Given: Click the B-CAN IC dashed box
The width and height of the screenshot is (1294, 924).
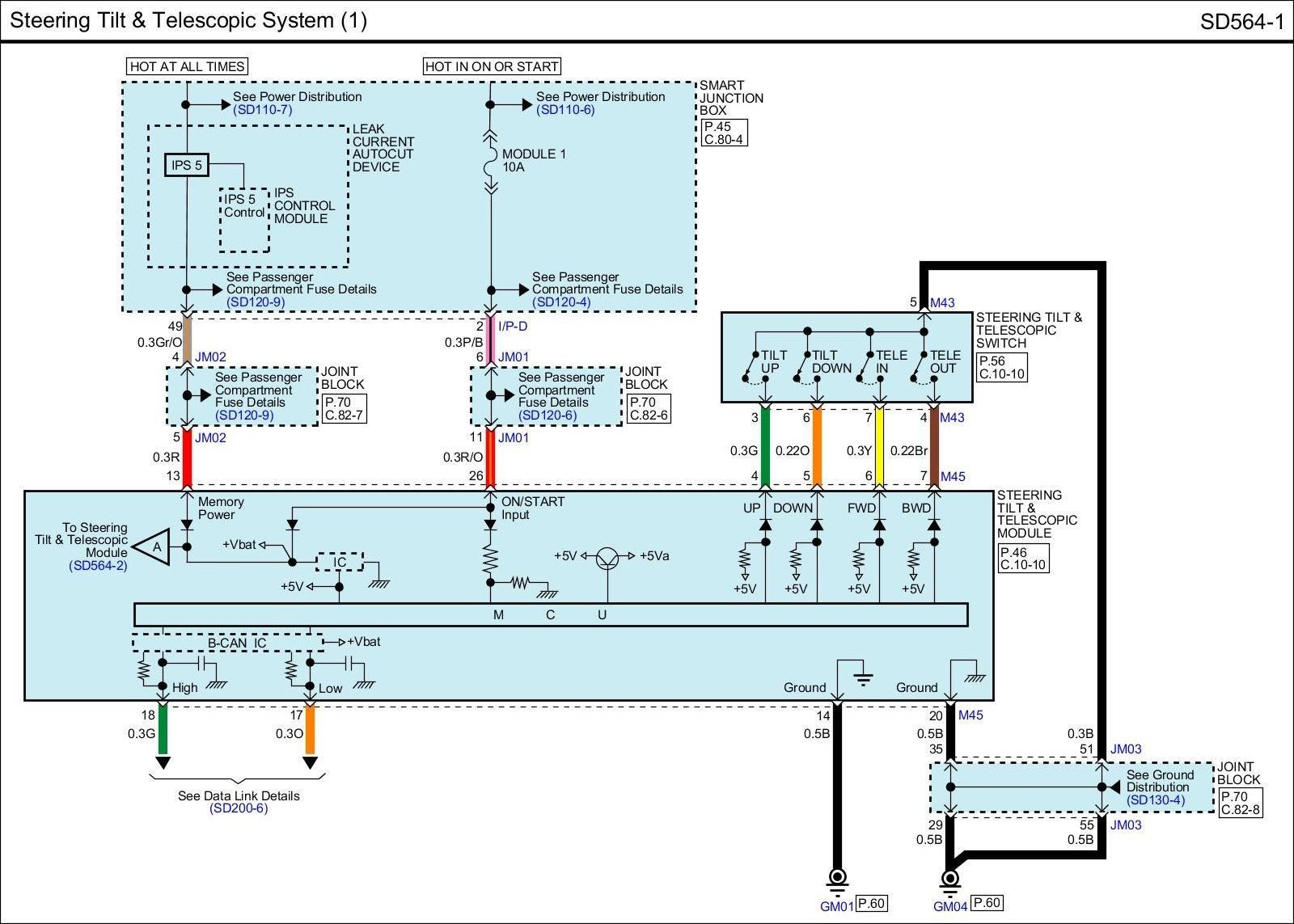Looking at the screenshot, I should (x=228, y=643).
